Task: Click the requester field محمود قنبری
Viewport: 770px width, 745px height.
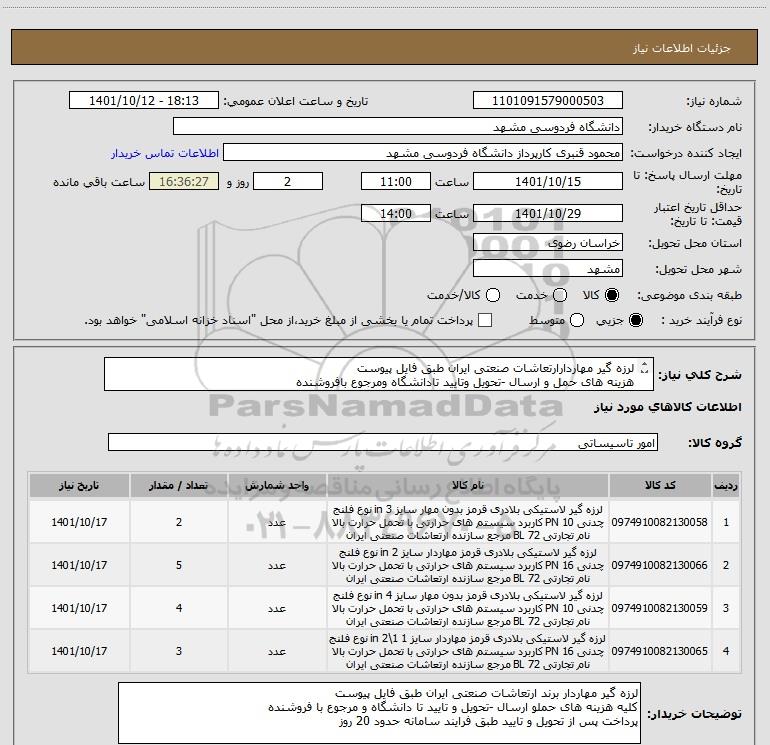Action: coord(423,153)
